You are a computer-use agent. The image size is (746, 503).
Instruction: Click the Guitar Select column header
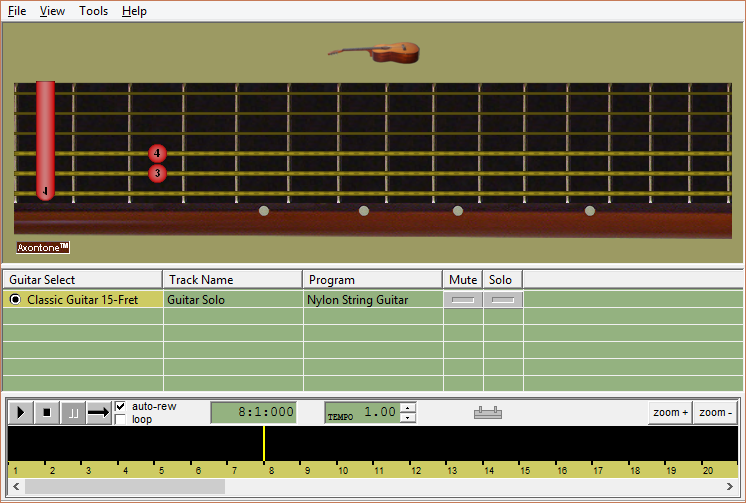[82, 279]
